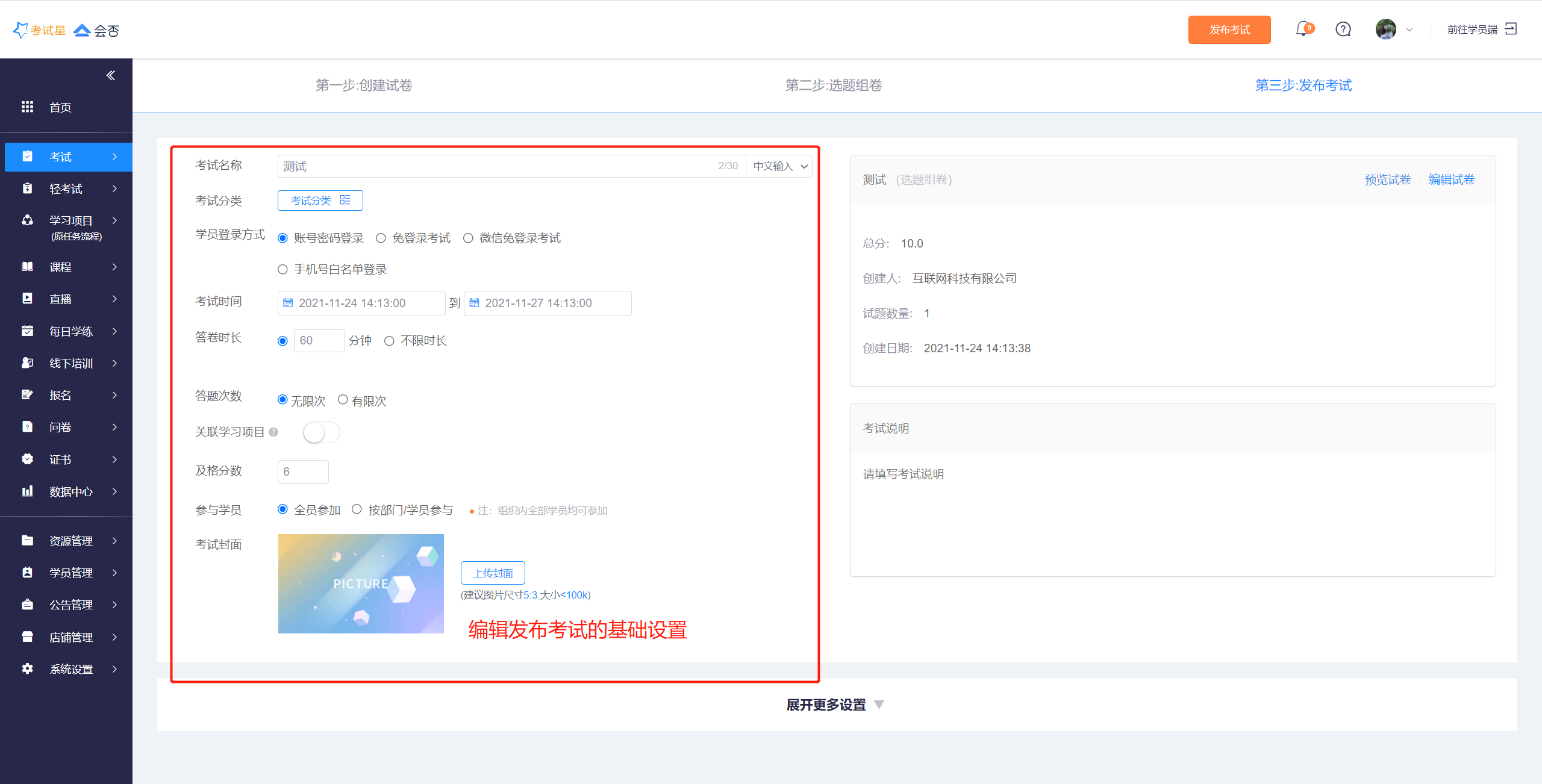Open the help question mark icon

point(1343,29)
